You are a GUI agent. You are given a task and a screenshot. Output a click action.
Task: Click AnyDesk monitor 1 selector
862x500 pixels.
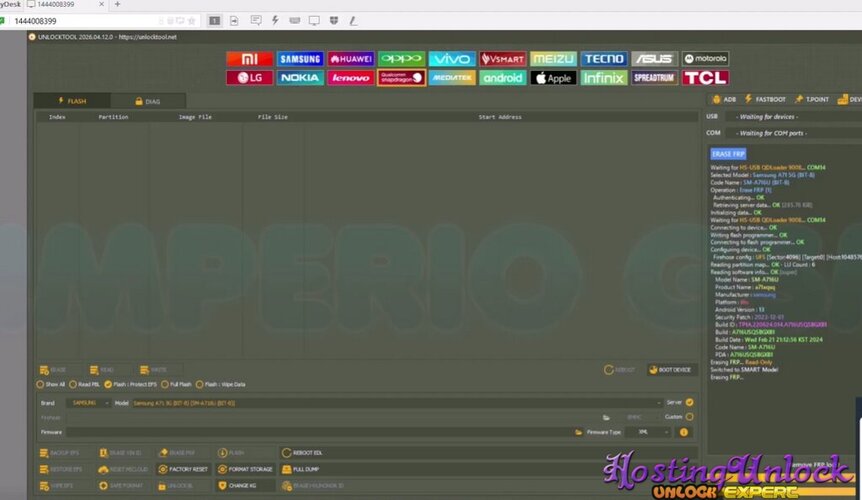click(x=214, y=21)
